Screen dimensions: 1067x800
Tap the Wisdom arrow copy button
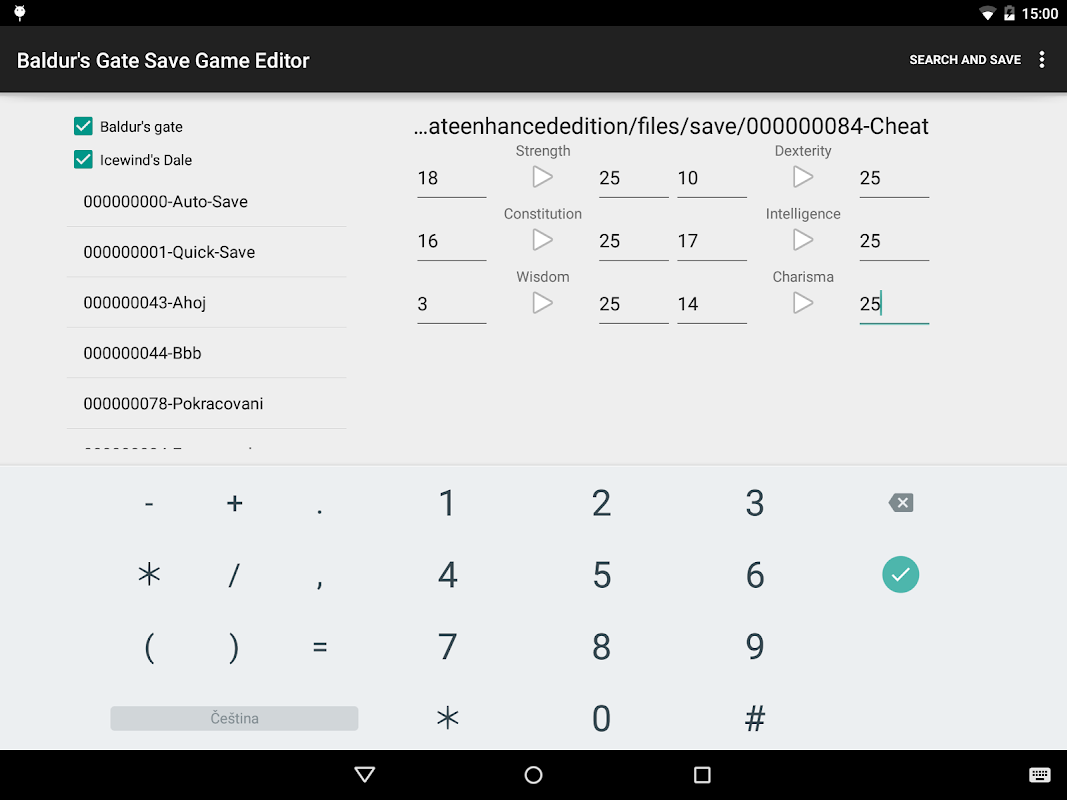tap(542, 303)
